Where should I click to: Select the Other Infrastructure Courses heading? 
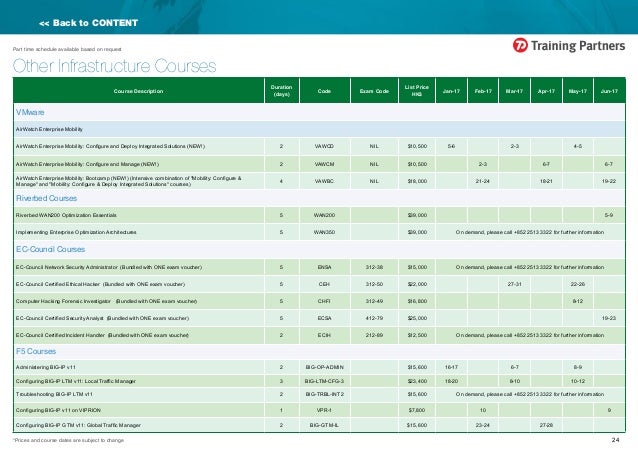click(114, 66)
